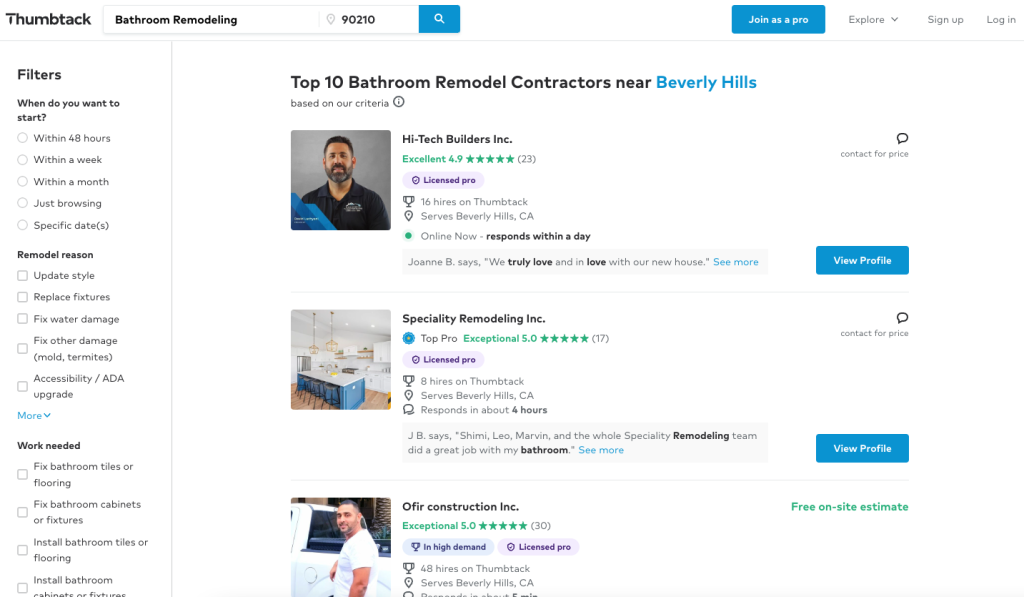Click the map pin icon in Hi-Tech Builders listing
The image size is (1024, 597).
(x=408, y=216)
